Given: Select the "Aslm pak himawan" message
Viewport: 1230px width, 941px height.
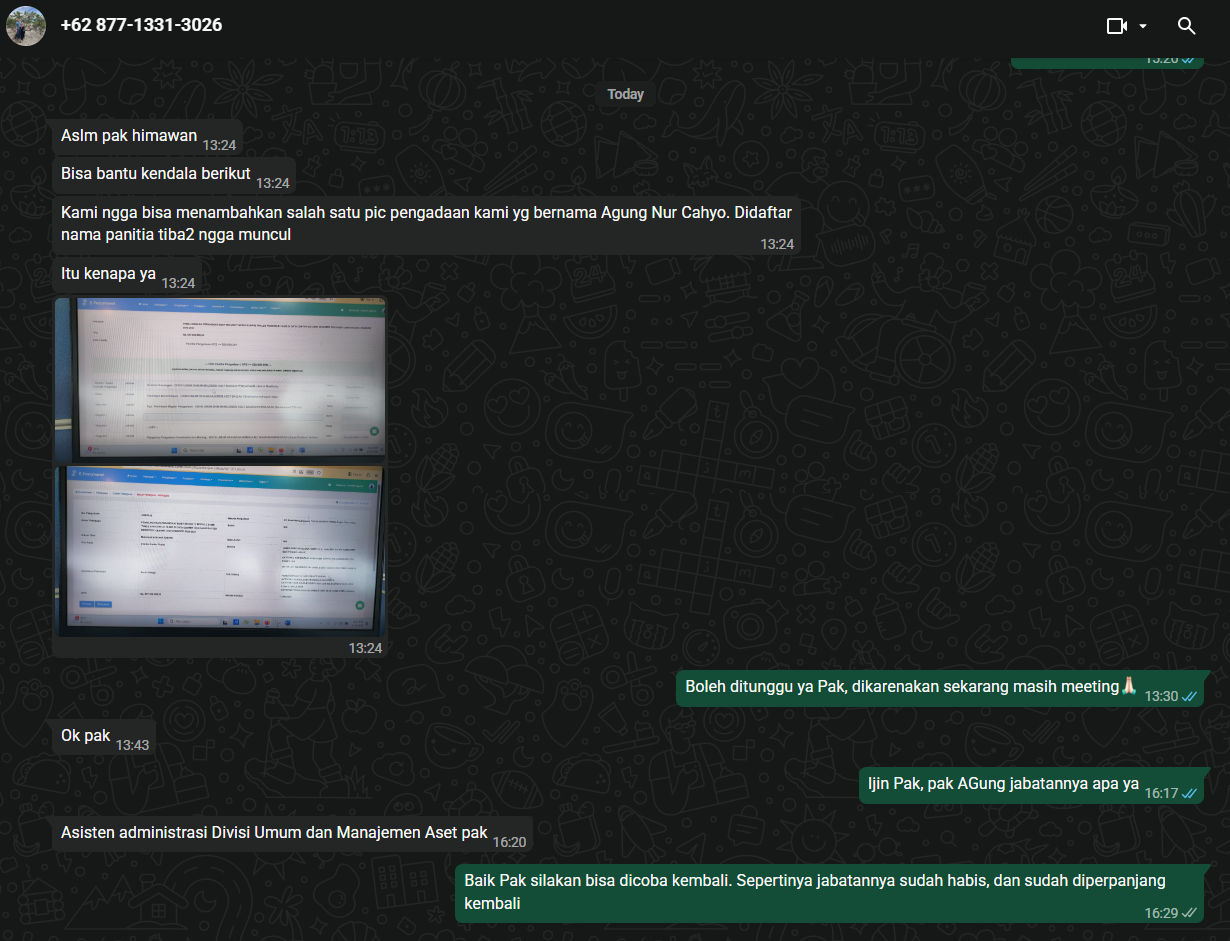Looking at the screenshot, I should pos(129,136).
